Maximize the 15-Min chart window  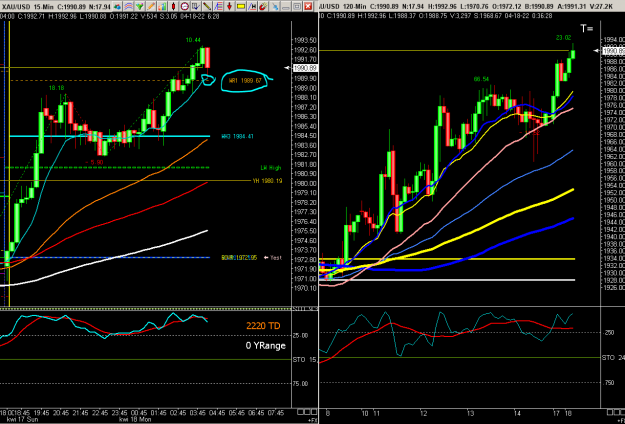tap(297, 6)
